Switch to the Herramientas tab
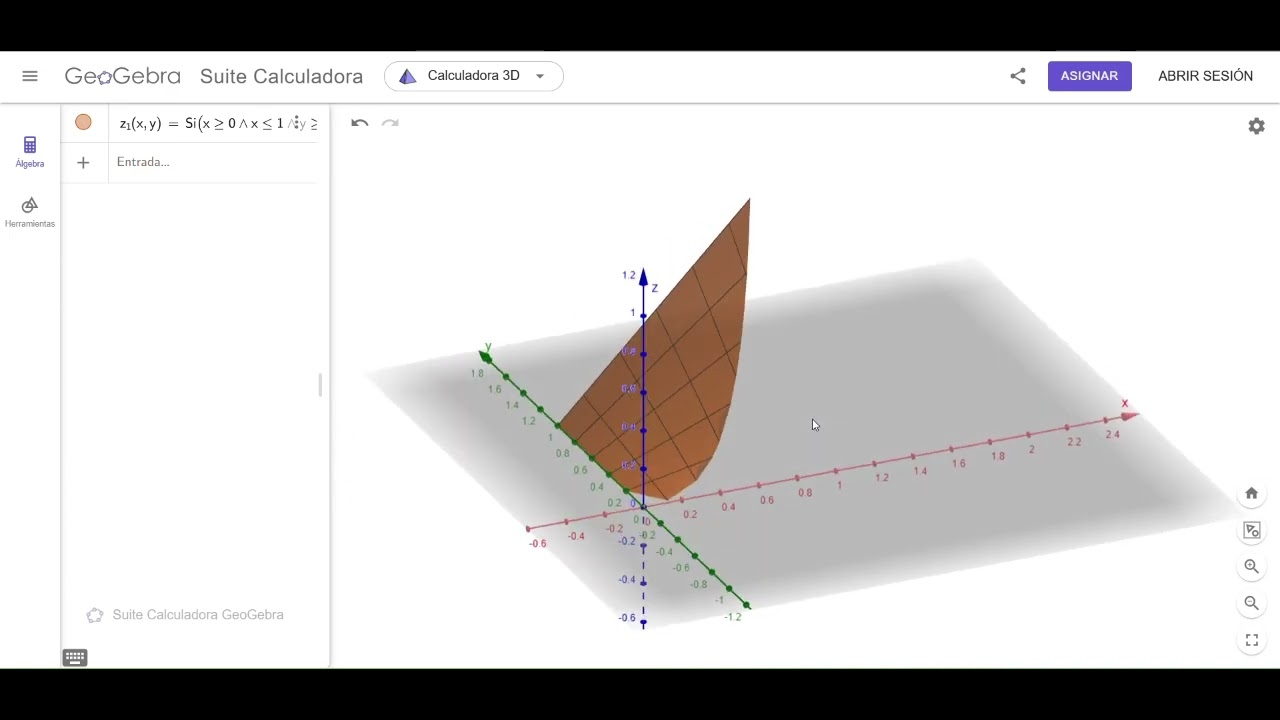This screenshot has width=1280, height=720. (30, 212)
